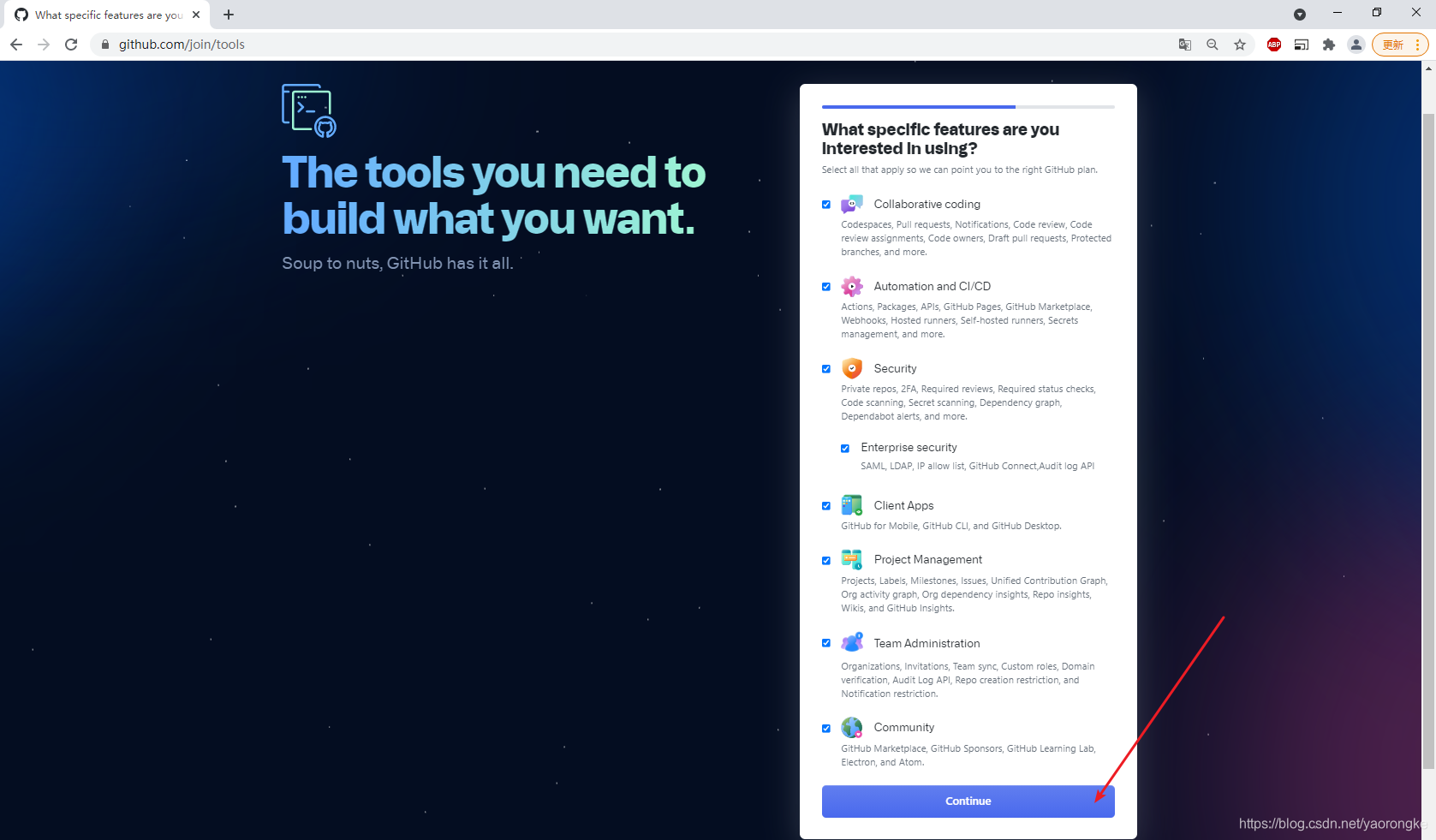Viewport: 1436px width, 840px height.
Task: Click the Security label text
Action: [x=896, y=368]
